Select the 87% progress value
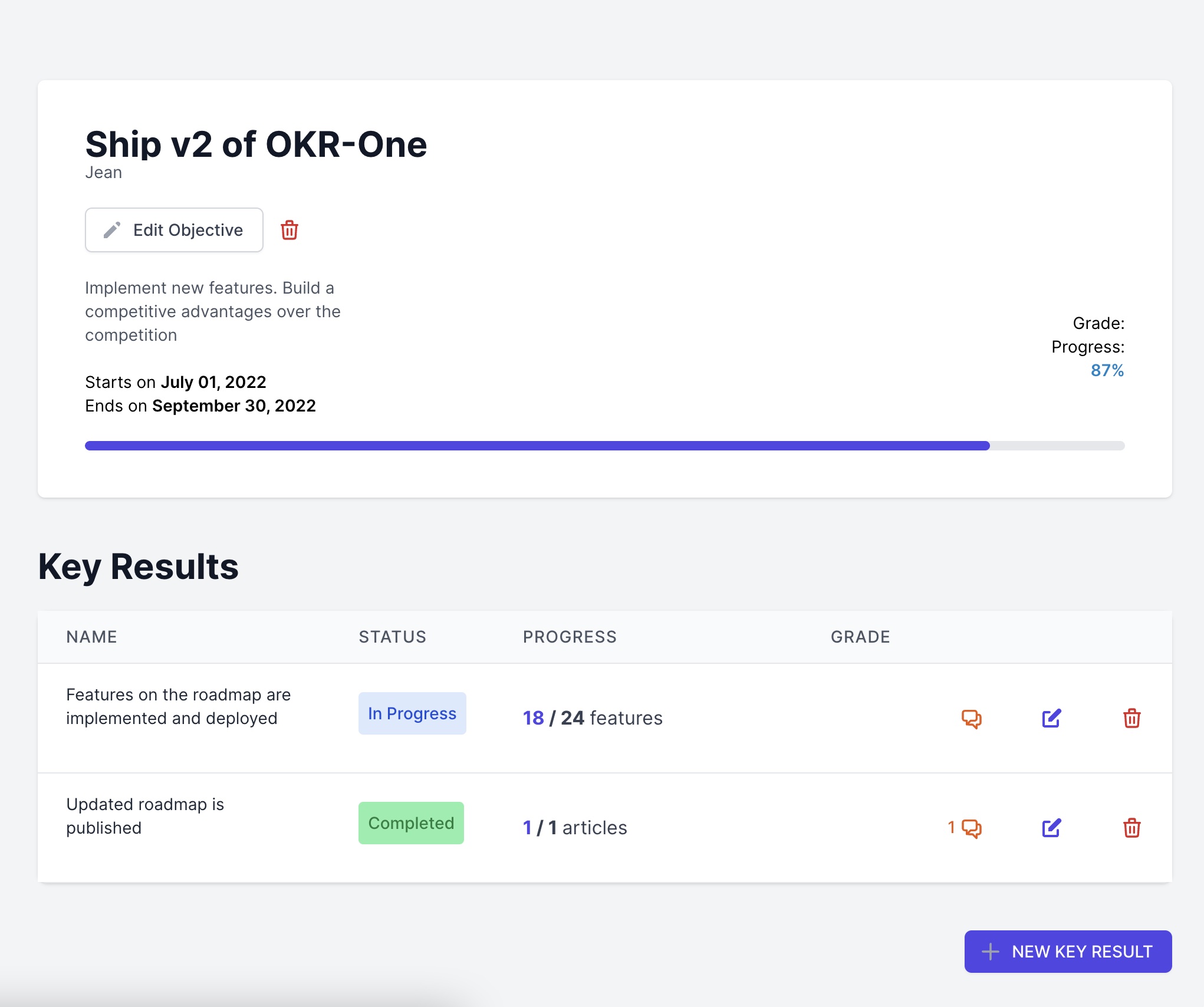 pos(1107,371)
